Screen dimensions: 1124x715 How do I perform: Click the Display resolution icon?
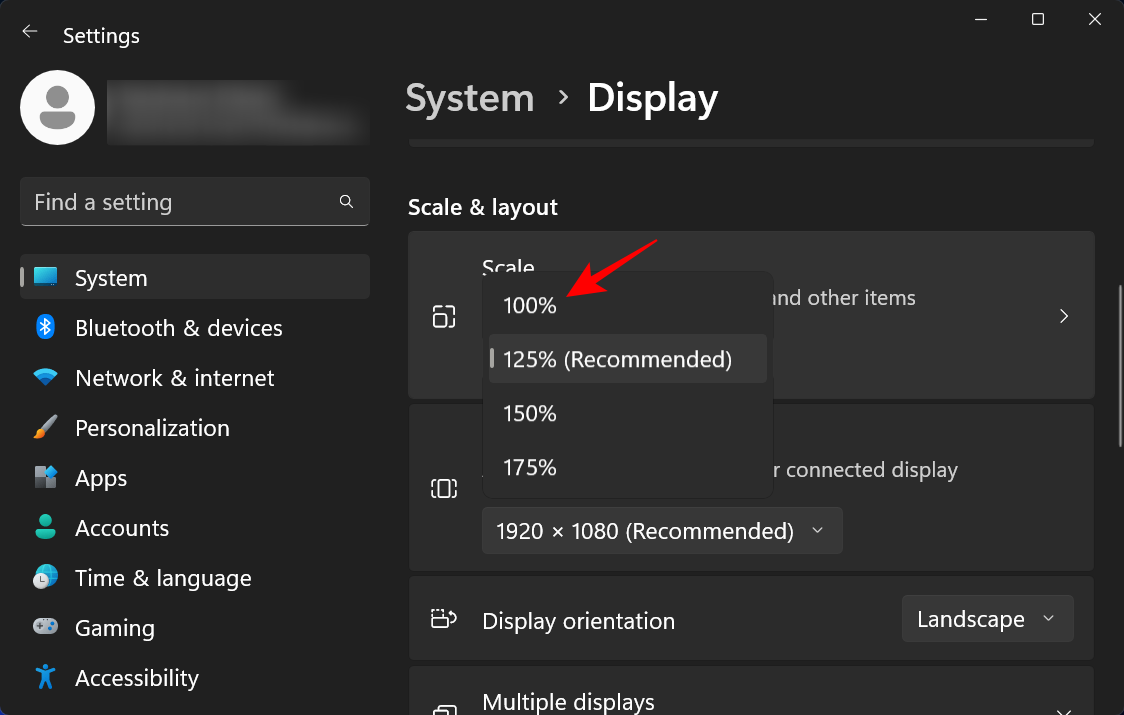pos(444,487)
